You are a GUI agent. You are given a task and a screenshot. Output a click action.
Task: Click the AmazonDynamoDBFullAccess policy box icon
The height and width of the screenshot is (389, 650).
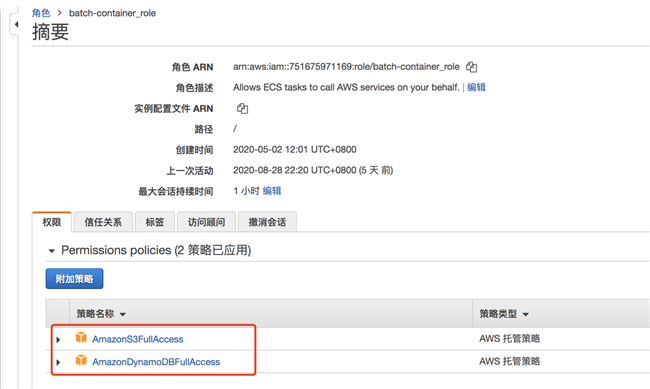point(81,360)
